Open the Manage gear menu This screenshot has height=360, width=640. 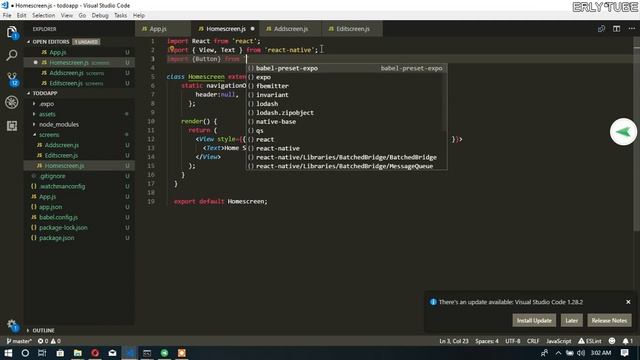tap(12, 325)
